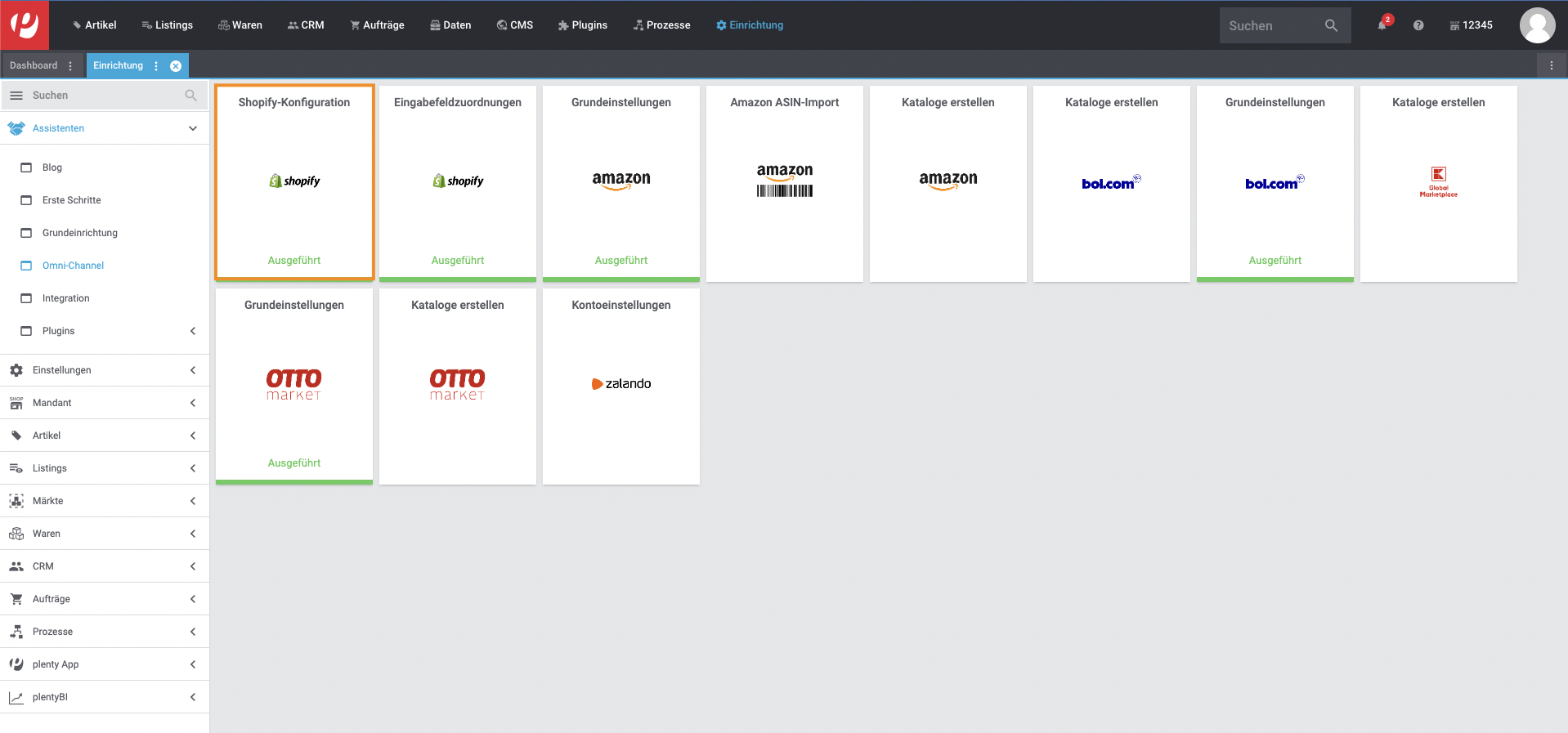The width and height of the screenshot is (1568, 733).
Task: Open the Shopify-Konfiguration assistant card
Action: tap(294, 182)
